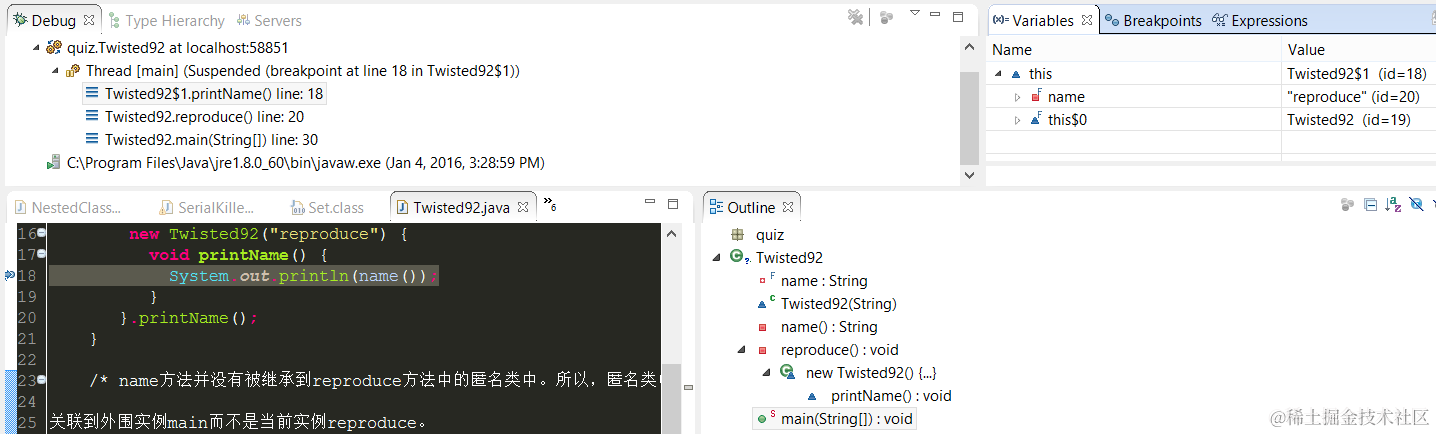The height and width of the screenshot is (434, 1436).
Task: Click the Outline Focus on Active Task icon
Action: point(1348,204)
